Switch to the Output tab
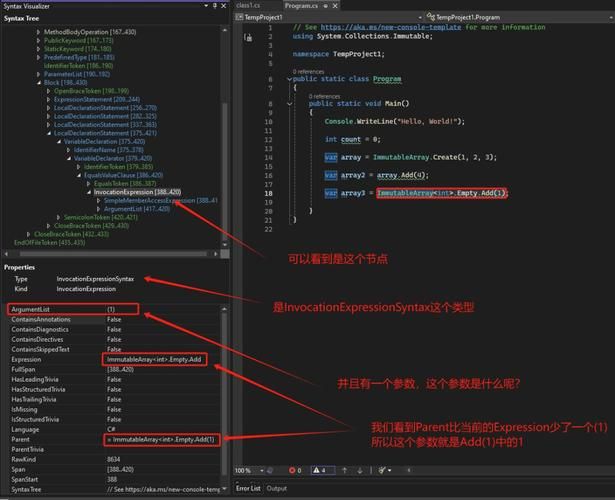 pyautogui.click(x=276, y=489)
